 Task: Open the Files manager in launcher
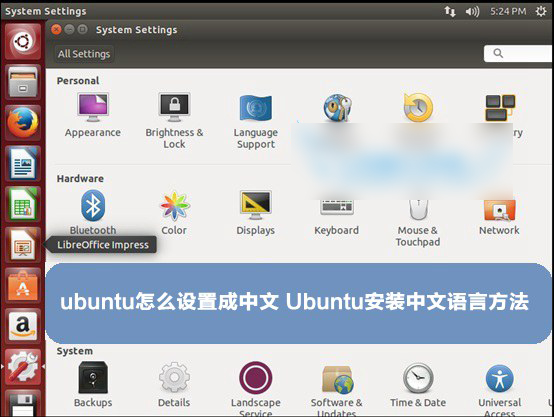pyautogui.click(x=23, y=82)
